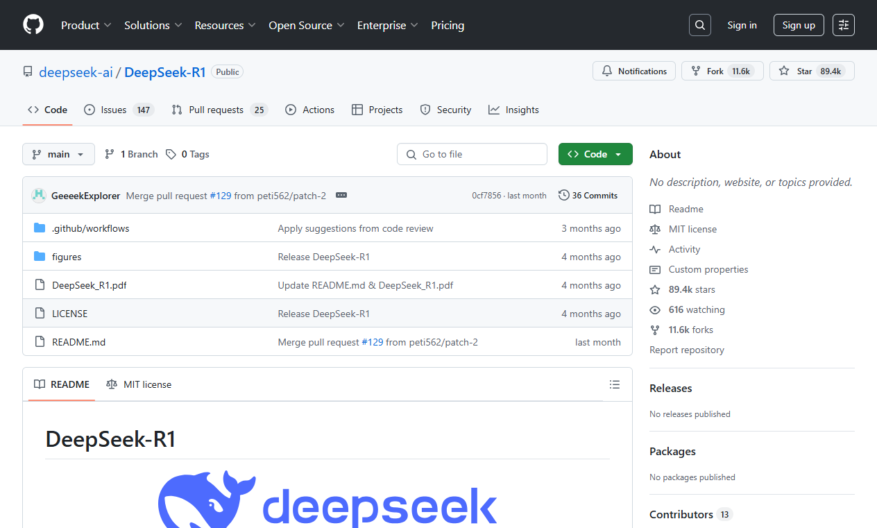Switch to the Issues tab
The width and height of the screenshot is (877, 528).
tap(119, 110)
